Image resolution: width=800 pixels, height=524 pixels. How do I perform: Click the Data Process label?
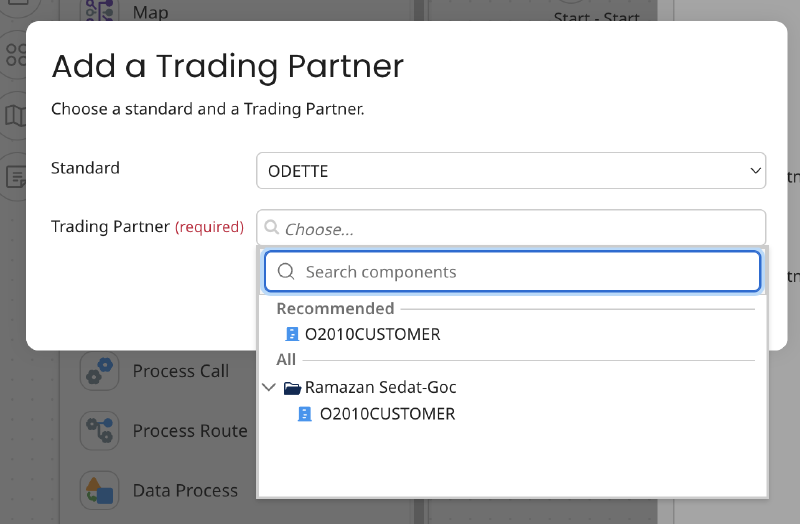[x=185, y=490]
